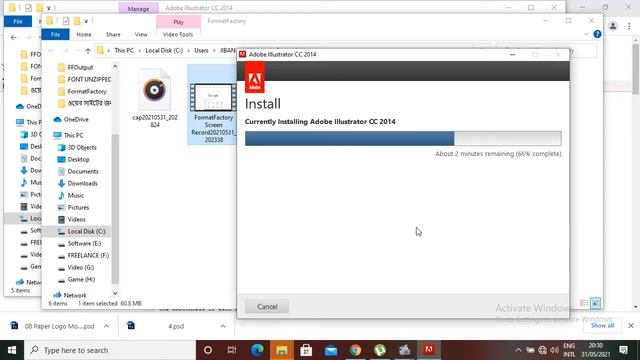Screen dimensions: 640x360
Task: Select FFOutput folder in navigation pane
Action: 80,67
